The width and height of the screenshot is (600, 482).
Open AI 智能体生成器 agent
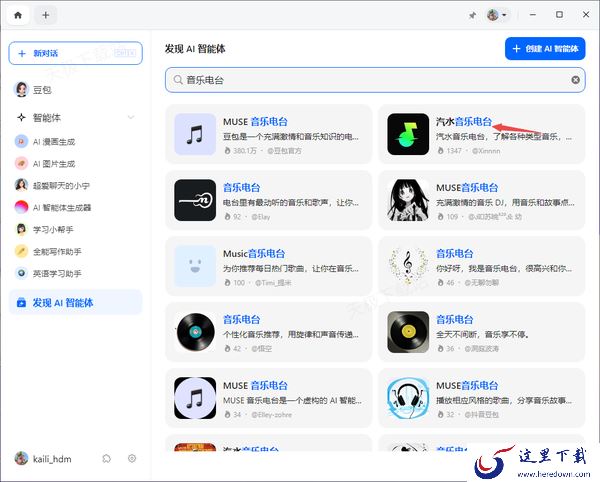point(75,207)
